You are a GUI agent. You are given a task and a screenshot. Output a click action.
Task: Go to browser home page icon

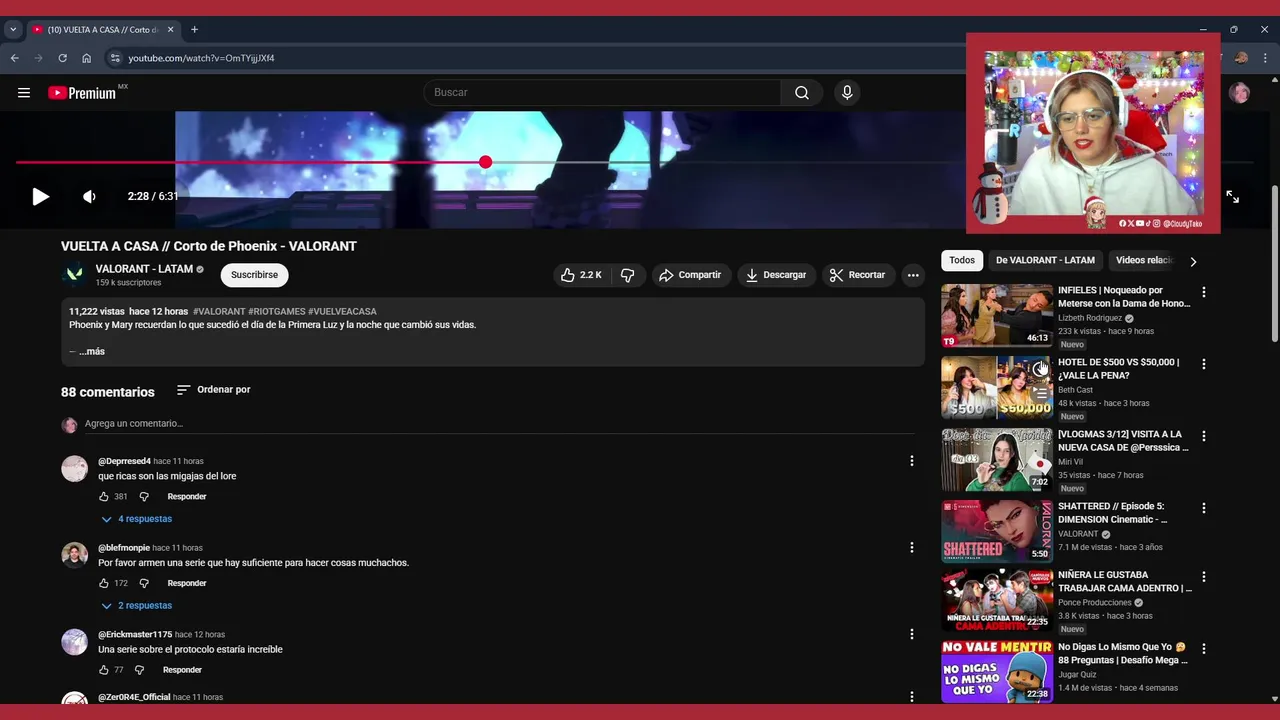(x=86, y=58)
